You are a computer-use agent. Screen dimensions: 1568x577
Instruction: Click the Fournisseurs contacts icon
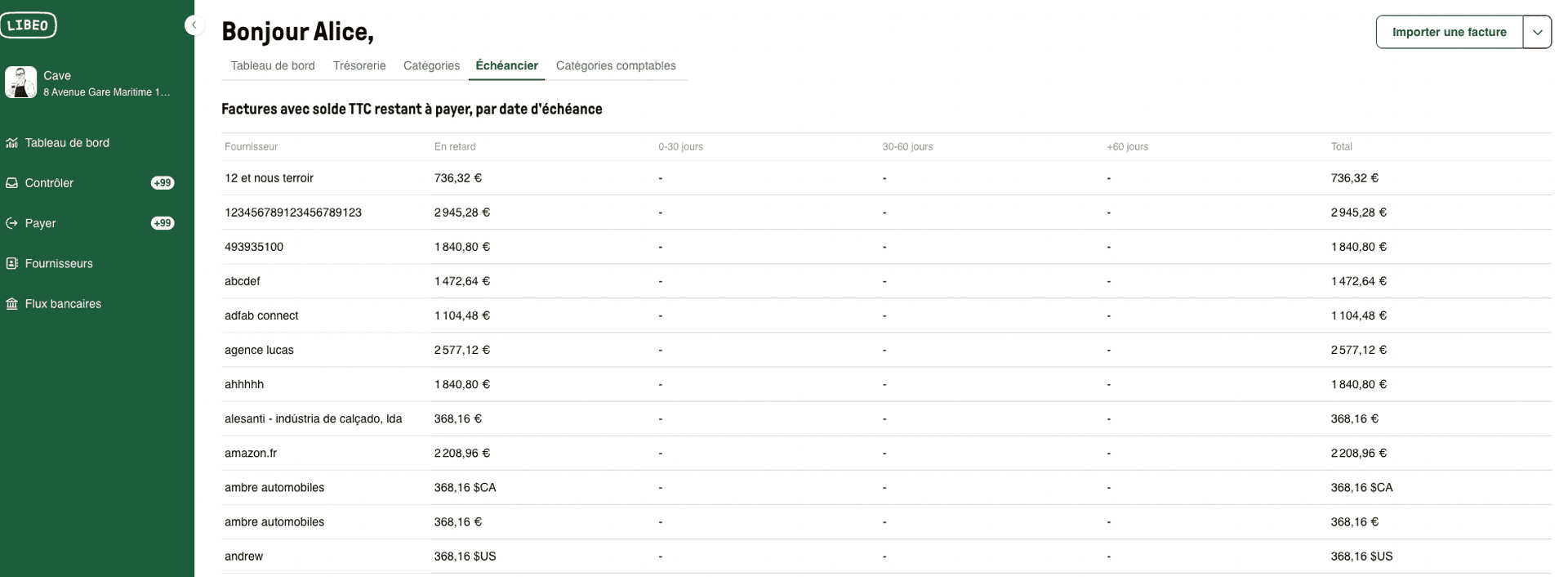point(11,263)
